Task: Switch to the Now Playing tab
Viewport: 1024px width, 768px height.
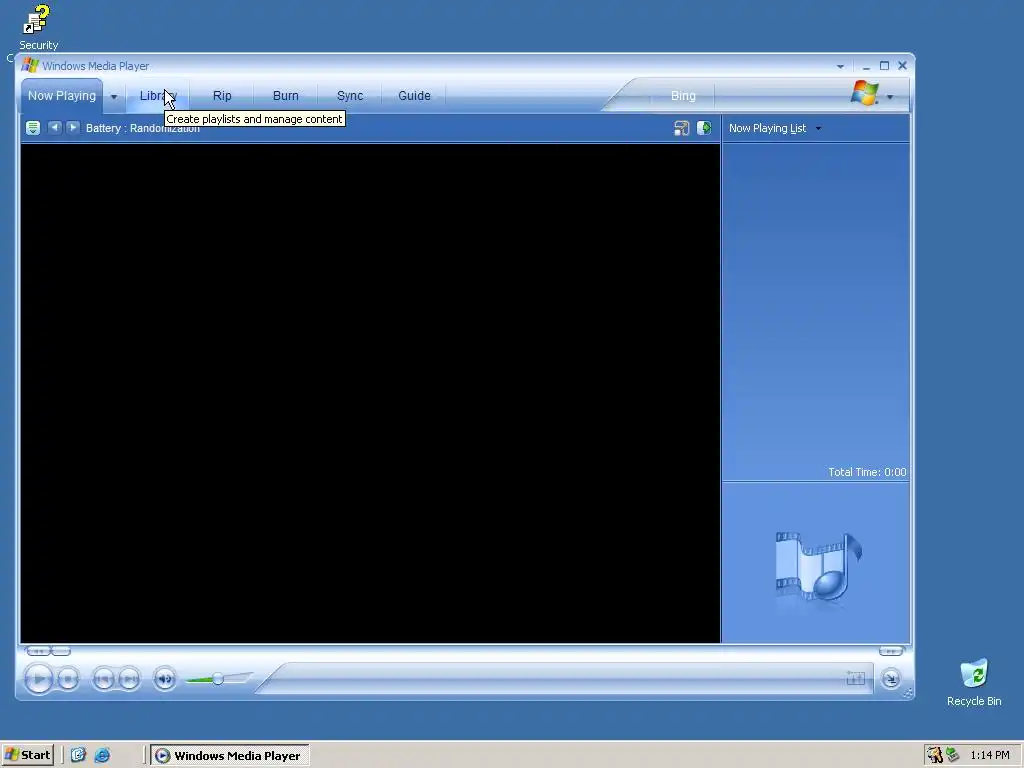Action: point(61,95)
